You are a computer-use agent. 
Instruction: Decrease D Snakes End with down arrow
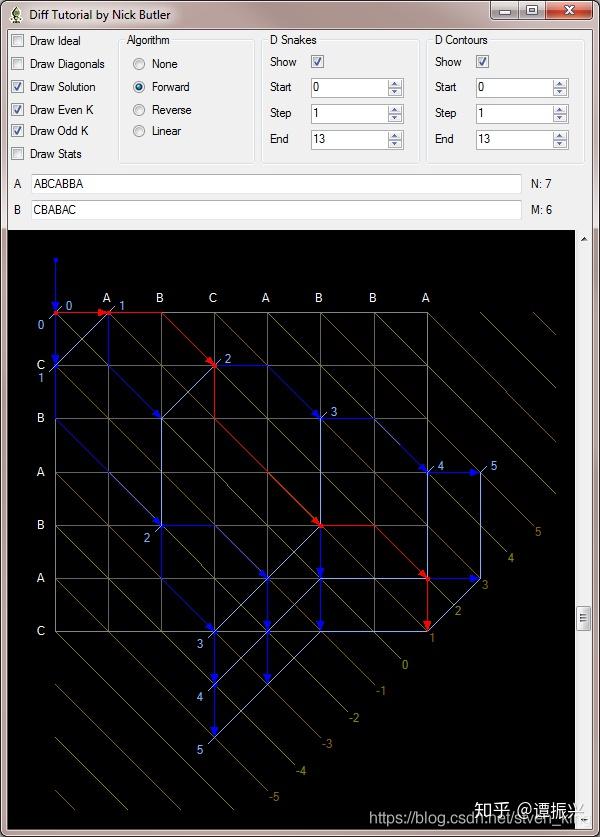[x=395, y=144]
